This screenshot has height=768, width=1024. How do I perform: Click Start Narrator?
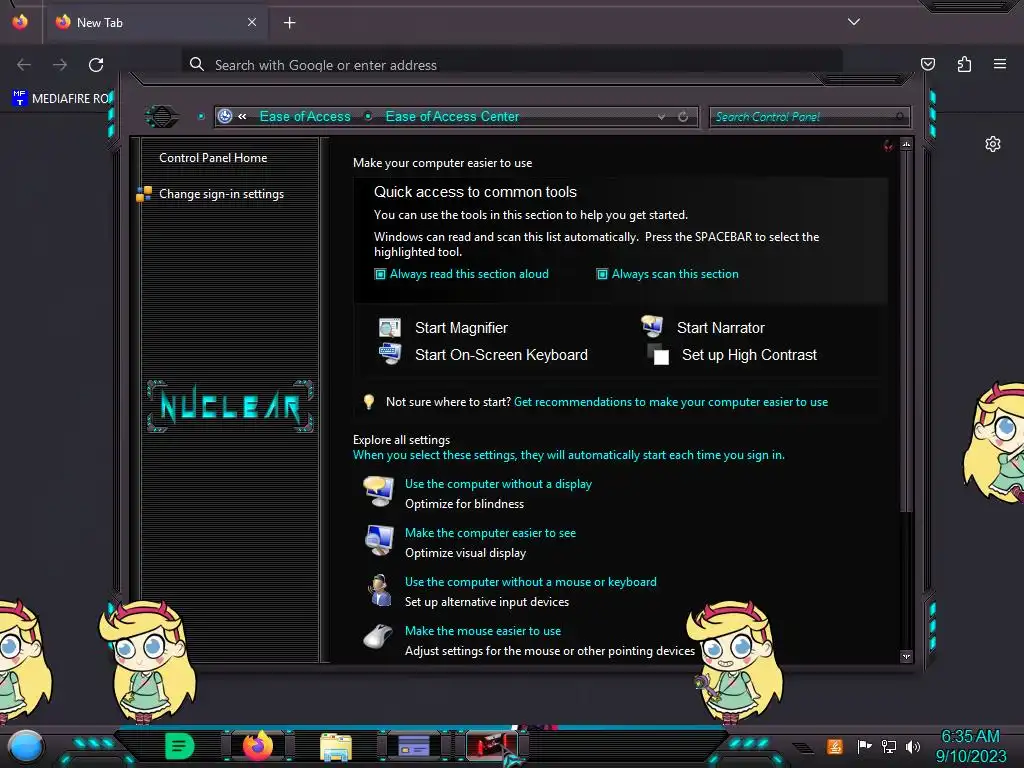click(720, 328)
